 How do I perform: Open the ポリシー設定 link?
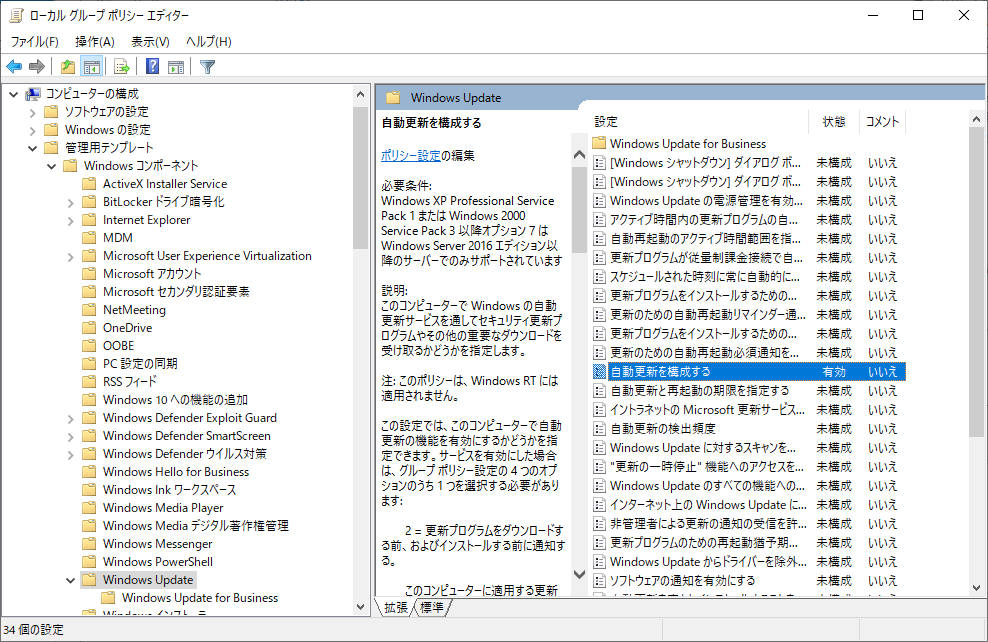coord(410,155)
